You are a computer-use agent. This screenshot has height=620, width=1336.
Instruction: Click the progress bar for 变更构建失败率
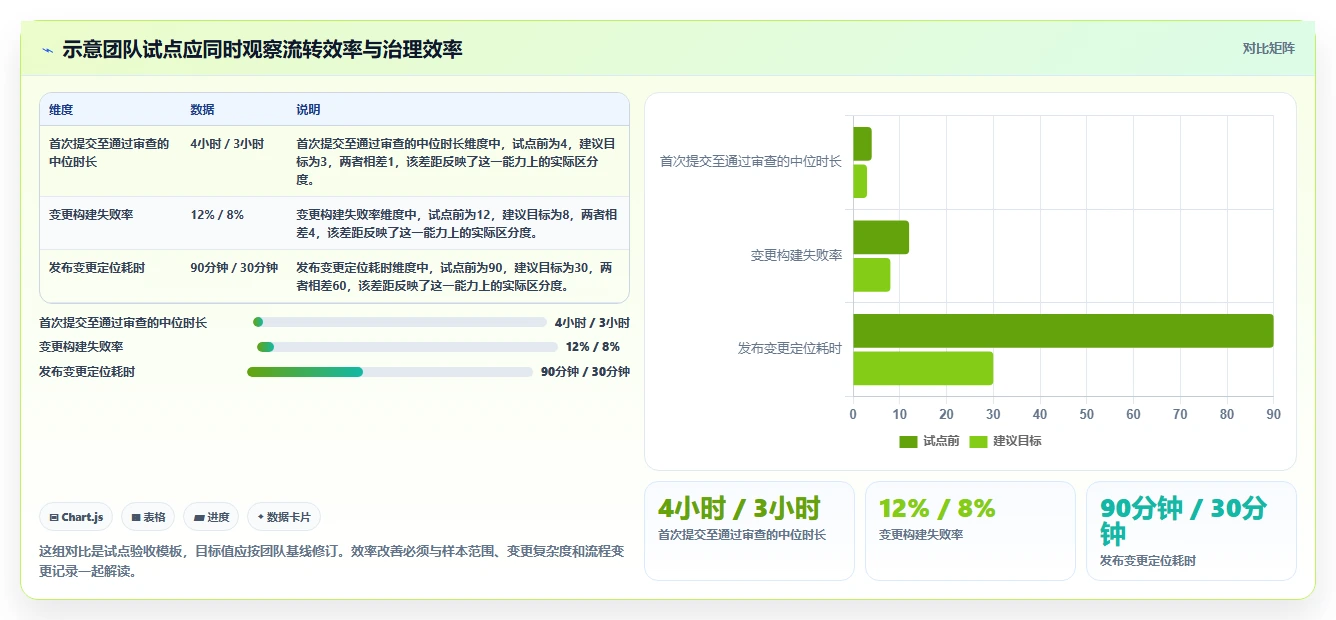coord(407,347)
